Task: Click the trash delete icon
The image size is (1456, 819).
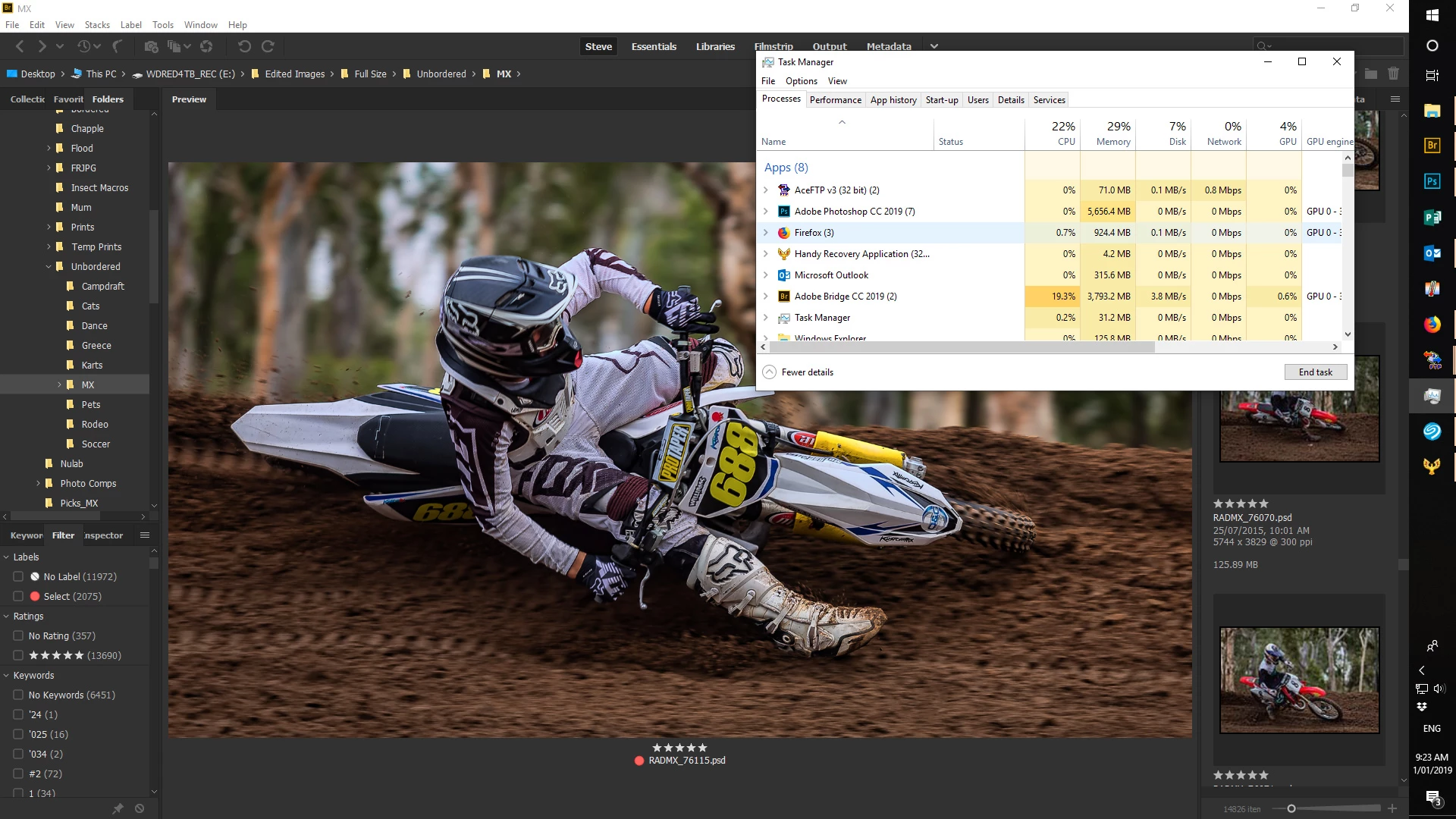Action: click(1393, 74)
